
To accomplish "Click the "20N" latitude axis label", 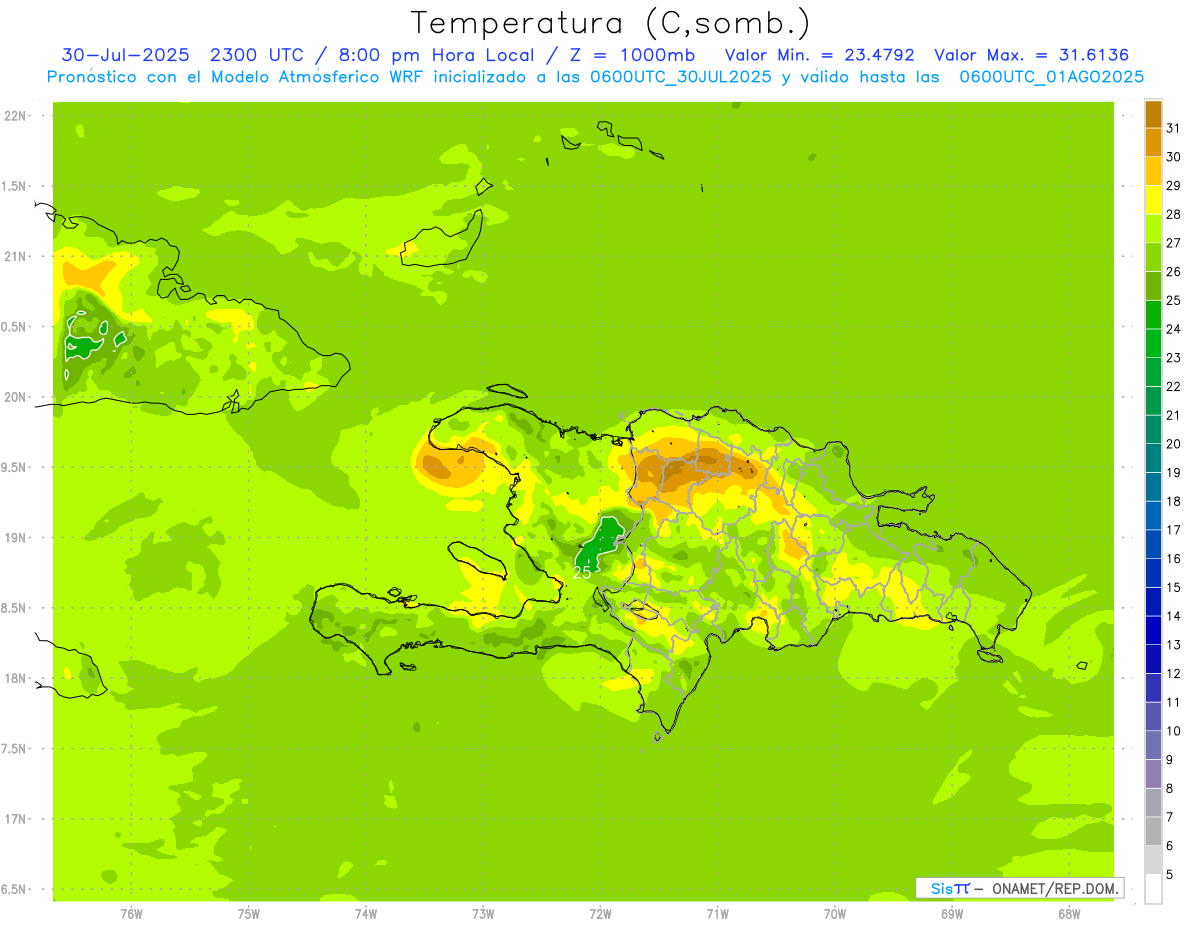I will (x=15, y=397).
